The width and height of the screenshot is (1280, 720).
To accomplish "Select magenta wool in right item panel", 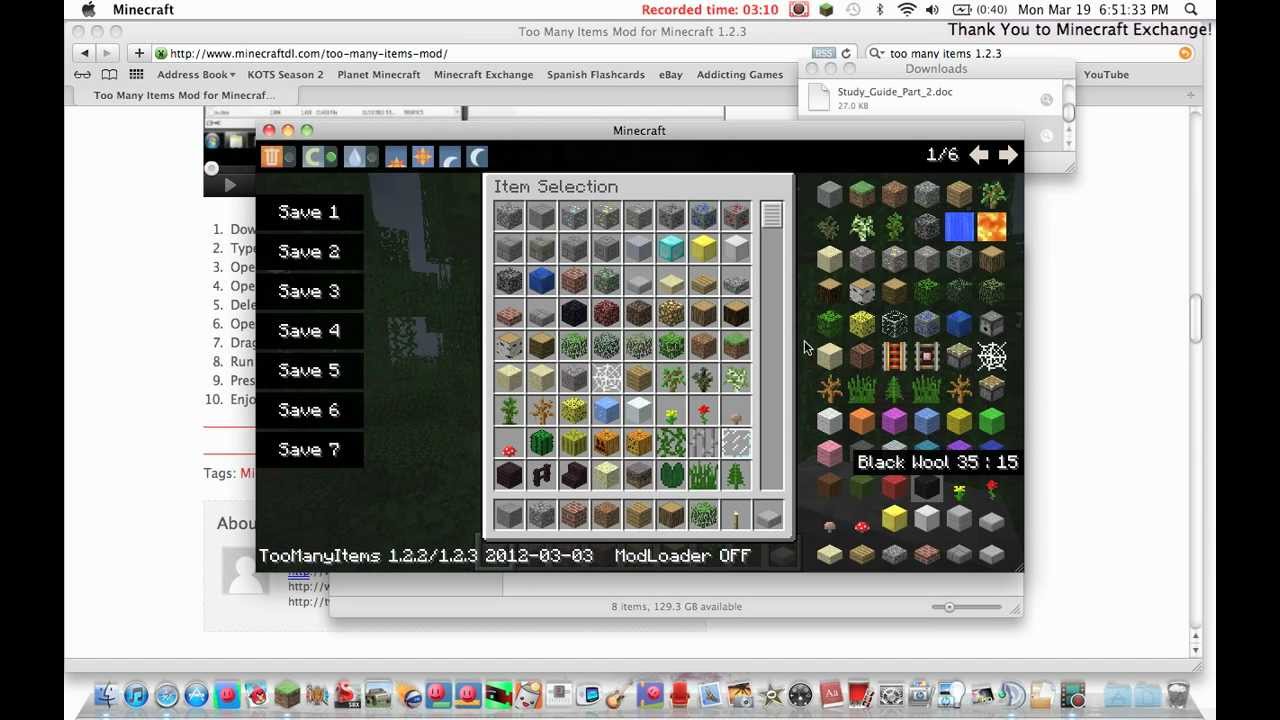I will (x=894, y=421).
